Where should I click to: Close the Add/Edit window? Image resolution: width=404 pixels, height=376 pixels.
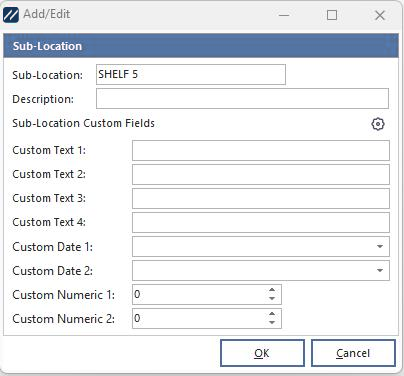(380, 15)
